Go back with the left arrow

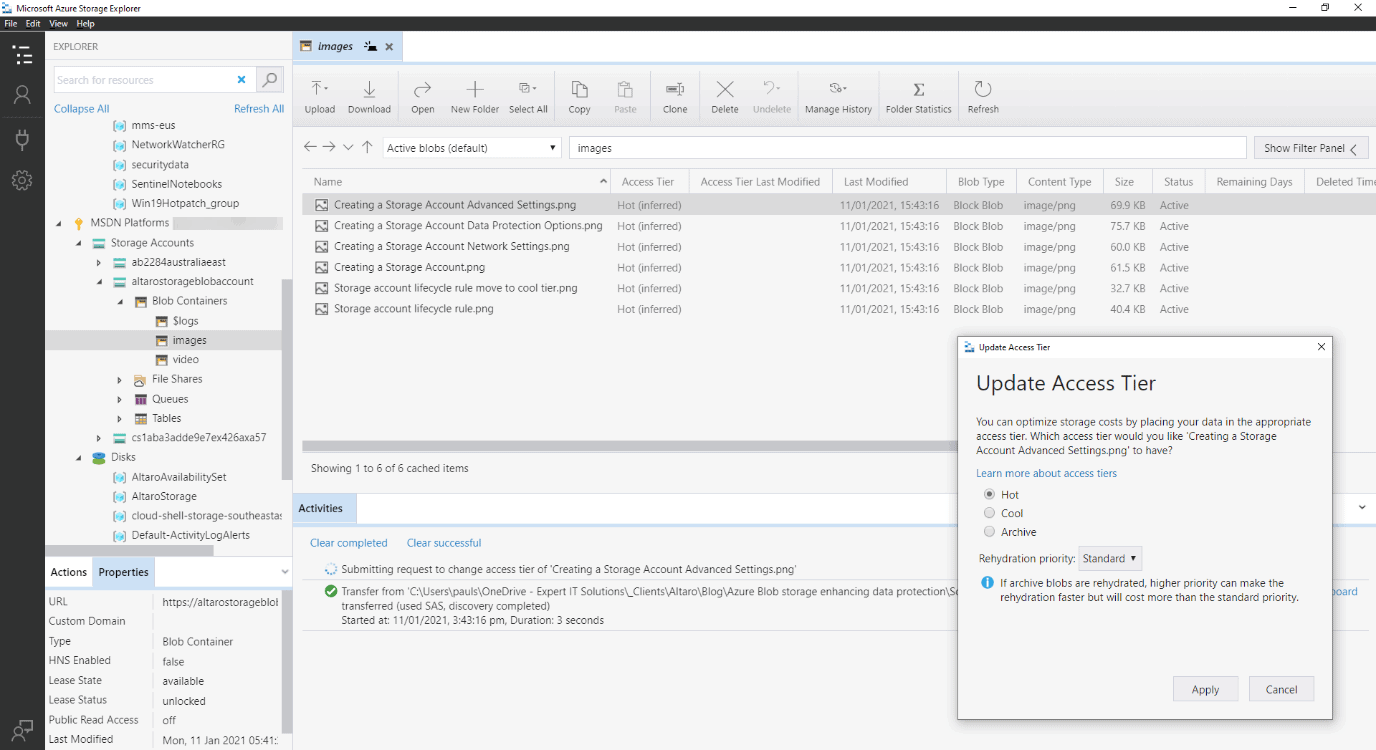[310, 147]
